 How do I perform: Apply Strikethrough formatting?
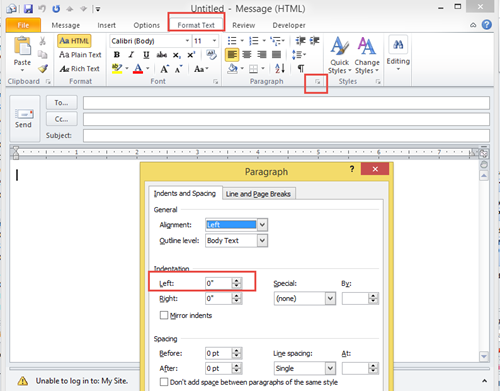161,55
